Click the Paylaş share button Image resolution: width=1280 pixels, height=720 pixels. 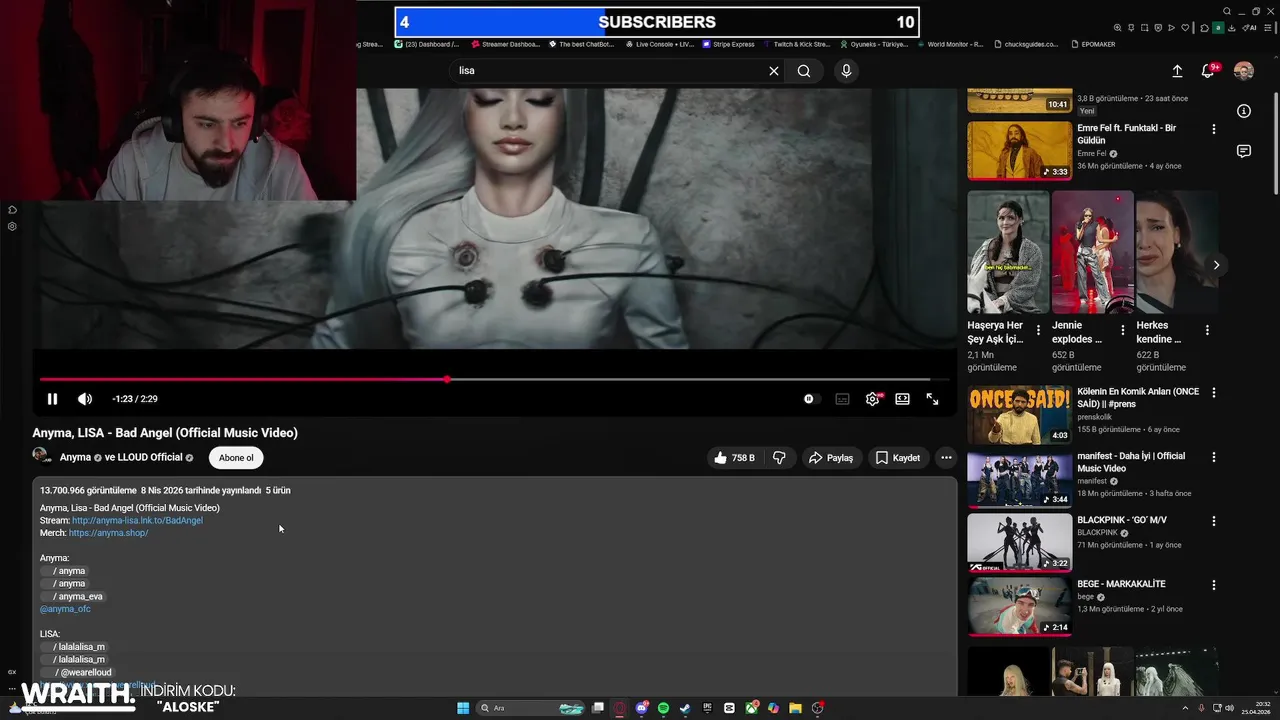[x=830, y=458]
